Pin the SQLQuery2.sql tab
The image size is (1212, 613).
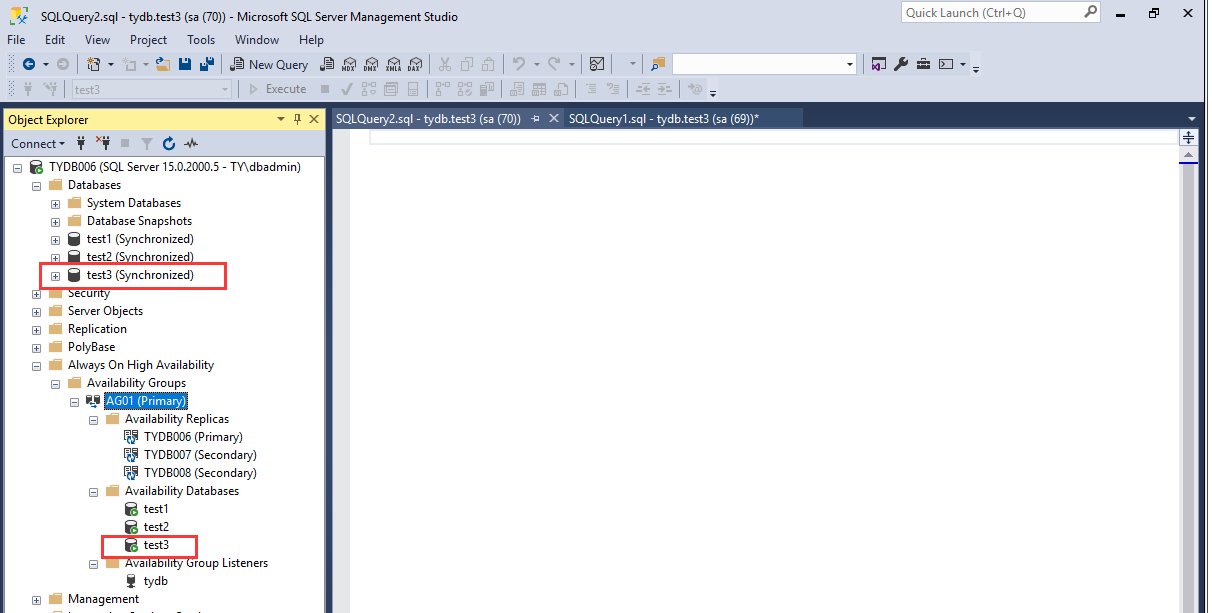click(x=535, y=118)
